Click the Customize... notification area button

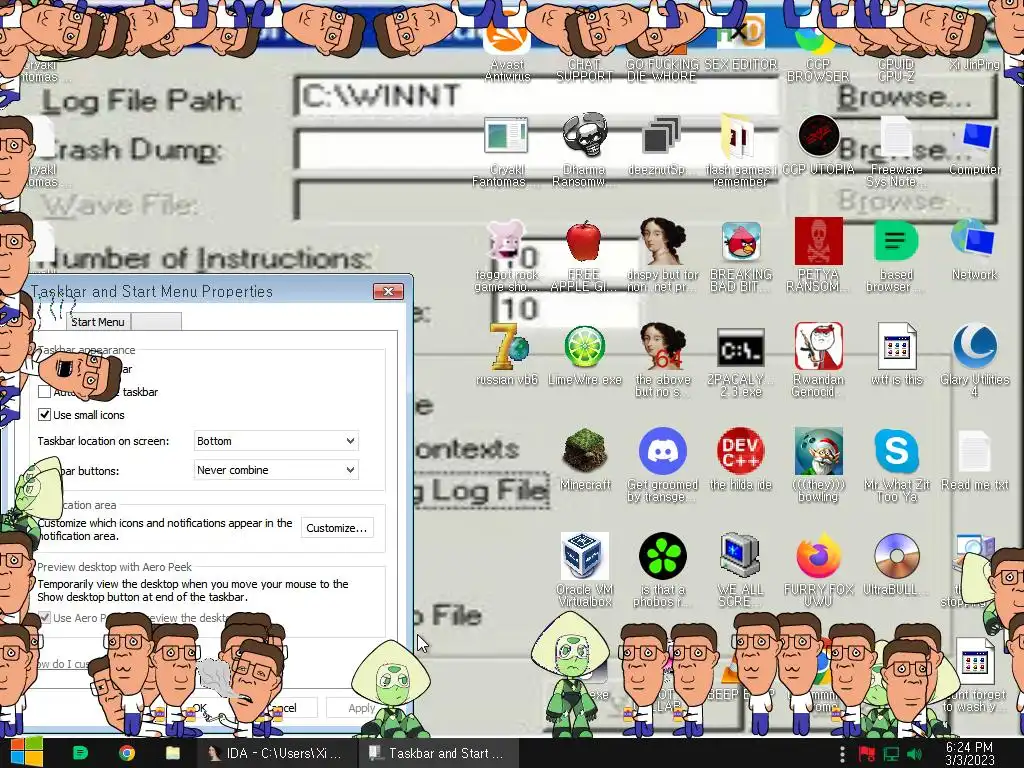click(x=337, y=528)
